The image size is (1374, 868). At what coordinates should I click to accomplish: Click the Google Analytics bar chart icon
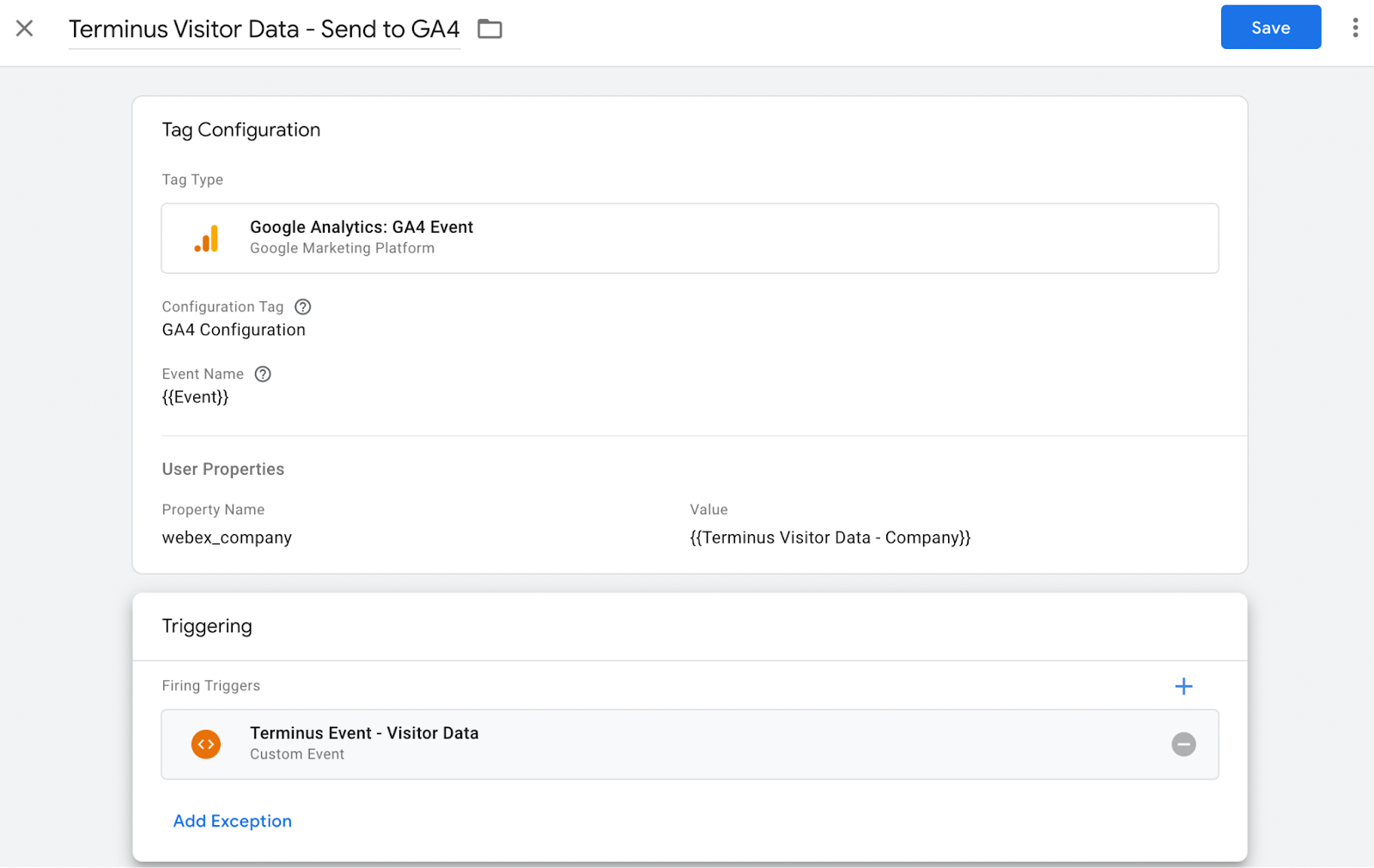coord(206,239)
